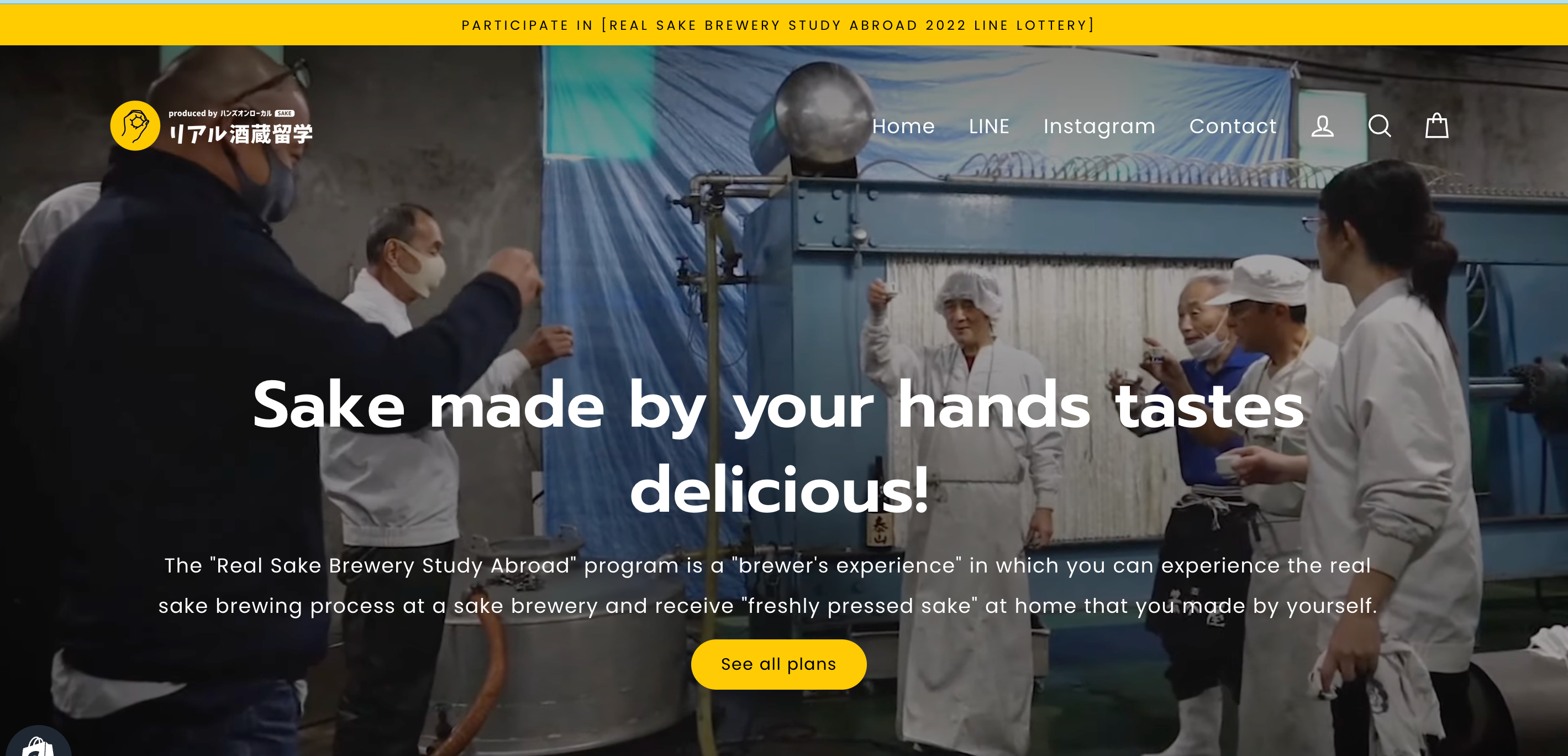Open the shopping cart bag icon
1568x756 pixels.
pyautogui.click(x=1437, y=125)
